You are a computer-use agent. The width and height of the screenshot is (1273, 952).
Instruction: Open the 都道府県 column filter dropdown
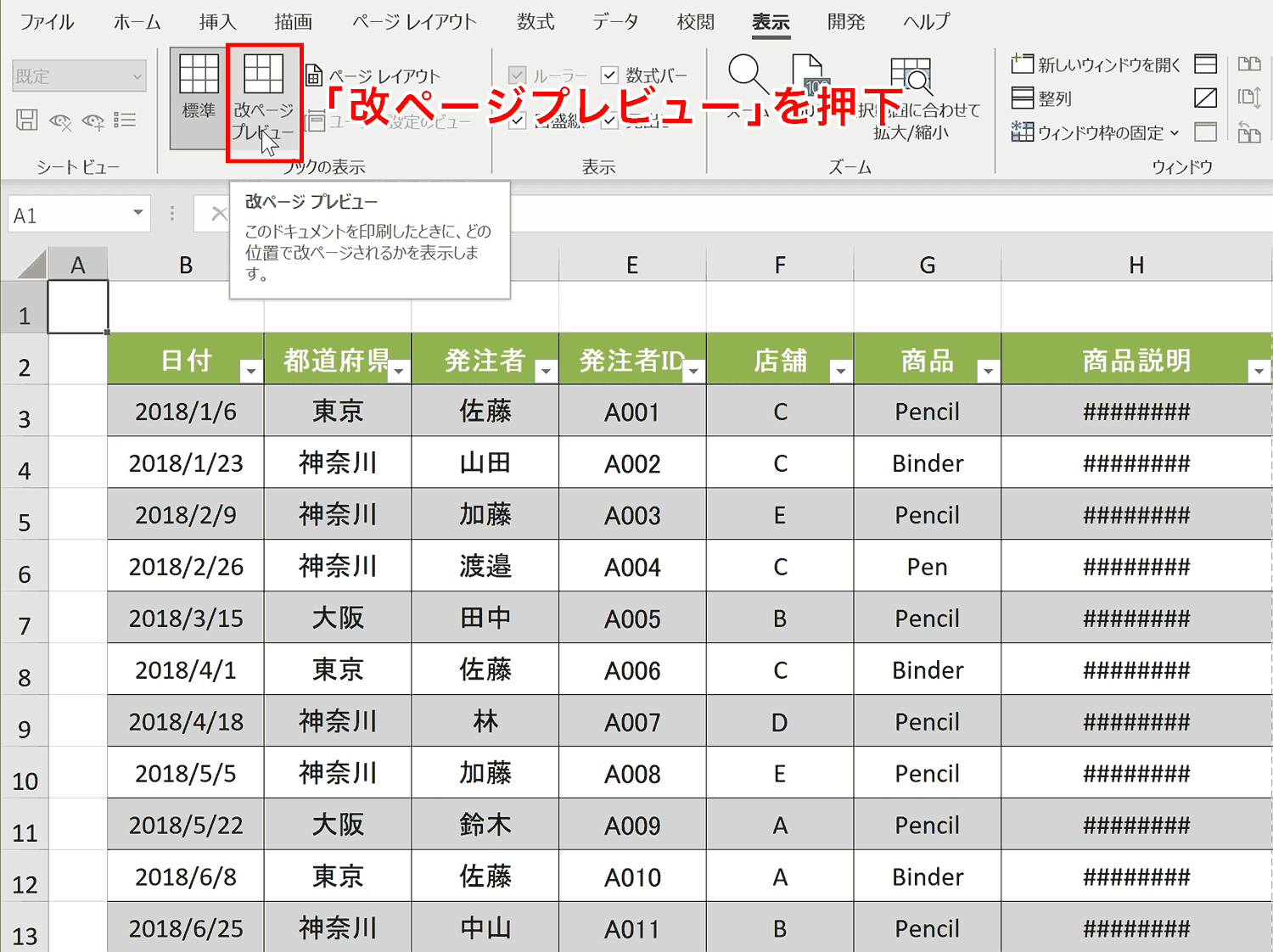pyautogui.click(x=398, y=371)
